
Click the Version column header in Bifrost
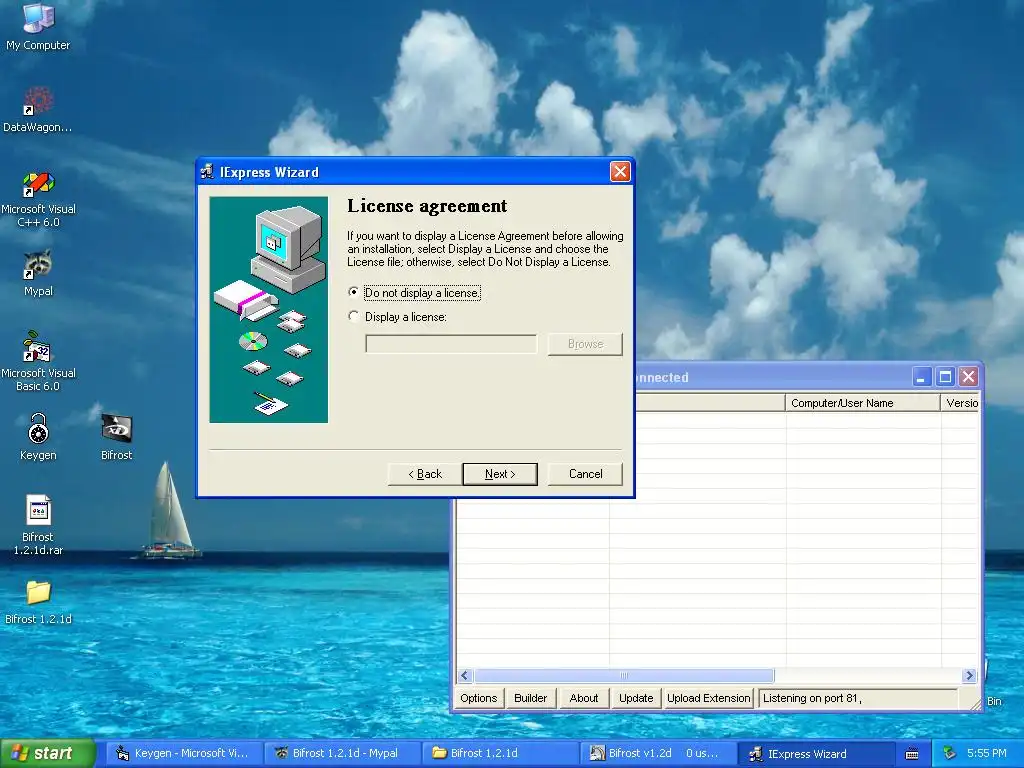(x=960, y=403)
